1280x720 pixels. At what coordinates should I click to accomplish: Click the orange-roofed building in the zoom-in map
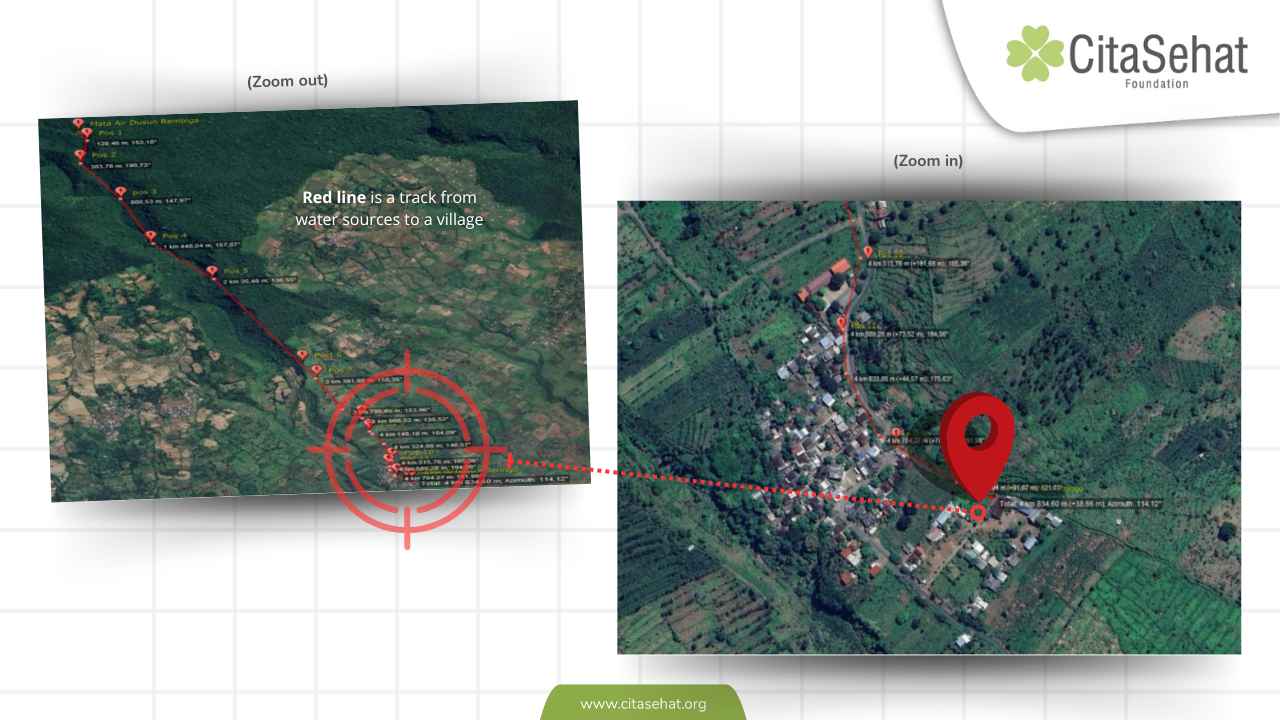(838, 267)
